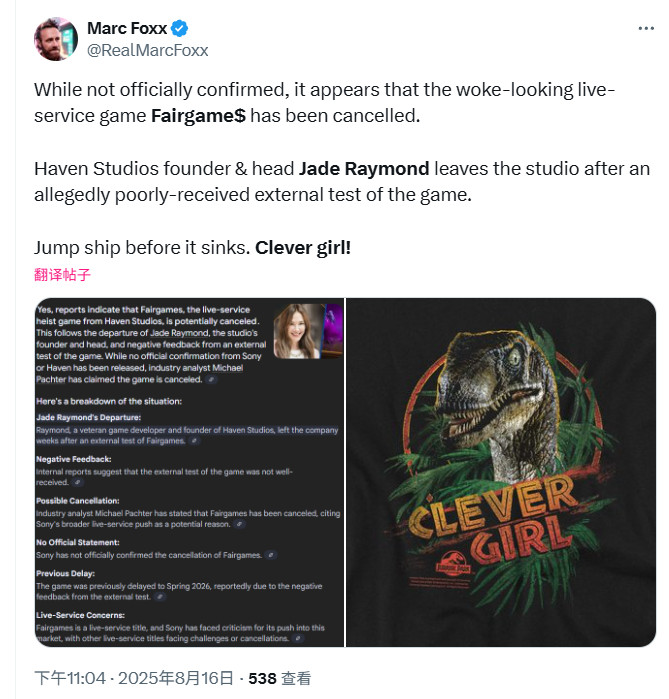669x699 pixels.
Task: Open the three-dot more options menu
Action: tap(646, 28)
